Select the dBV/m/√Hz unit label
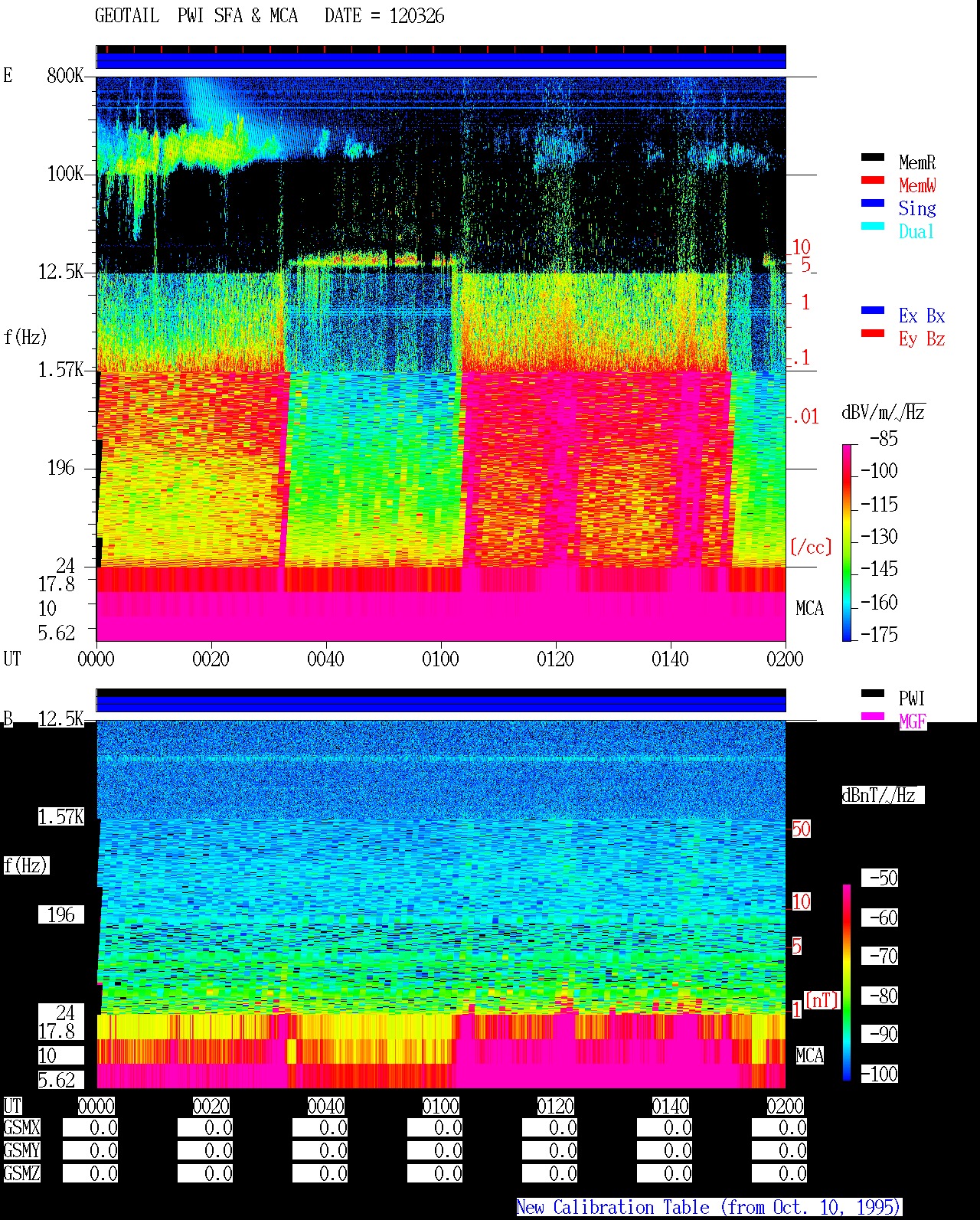Image resolution: width=980 pixels, height=1220 pixels. point(884,413)
